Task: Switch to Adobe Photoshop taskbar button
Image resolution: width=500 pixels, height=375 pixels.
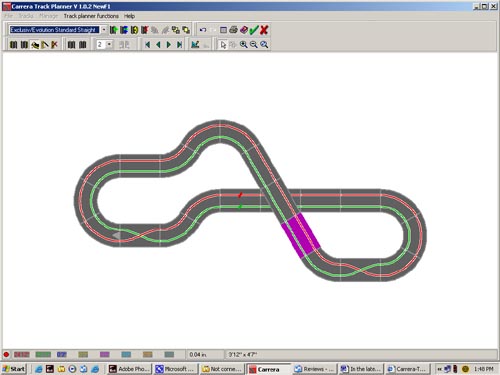Action: click(x=130, y=369)
